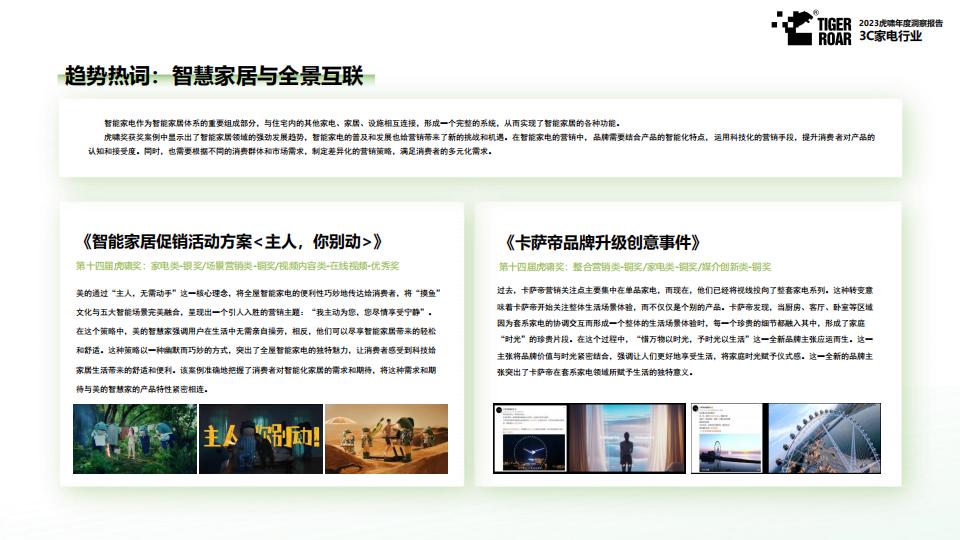Click the 3C家电行业 header label
Viewport: 960px width, 540px height.
click(890, 36)
